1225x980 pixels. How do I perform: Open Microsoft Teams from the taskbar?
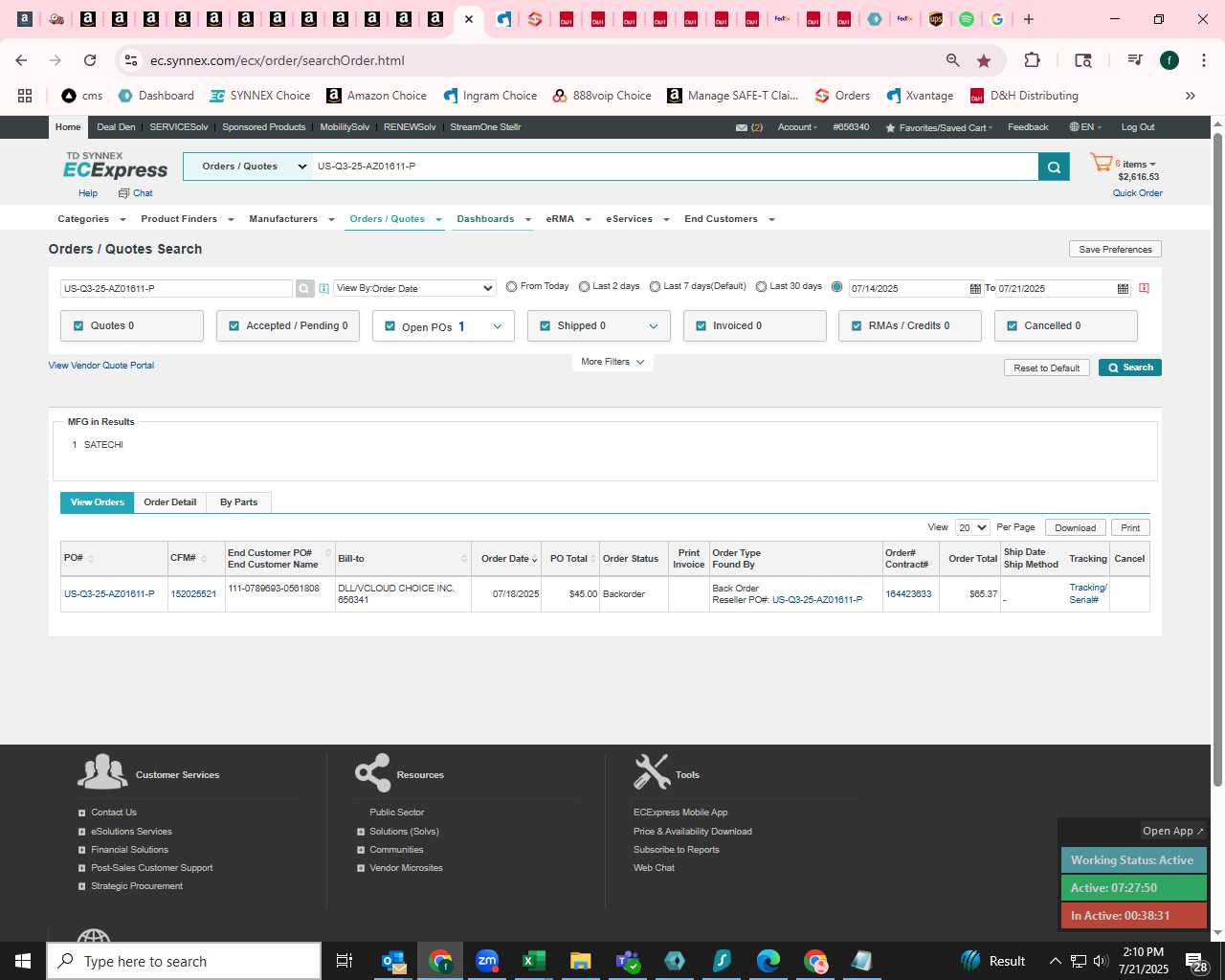[627, 961]
